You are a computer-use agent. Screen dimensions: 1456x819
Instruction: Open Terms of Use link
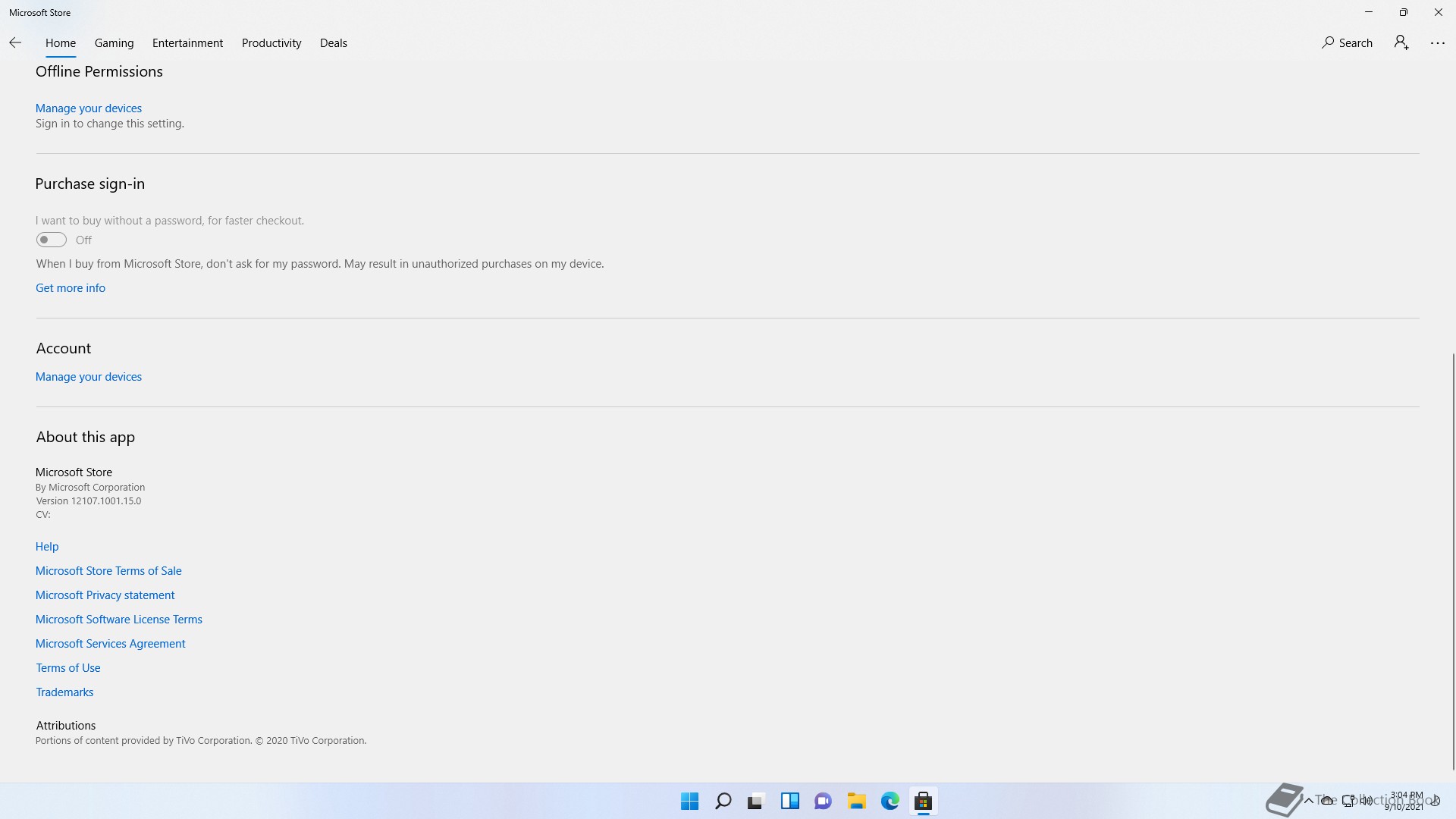tap(68, 668)
